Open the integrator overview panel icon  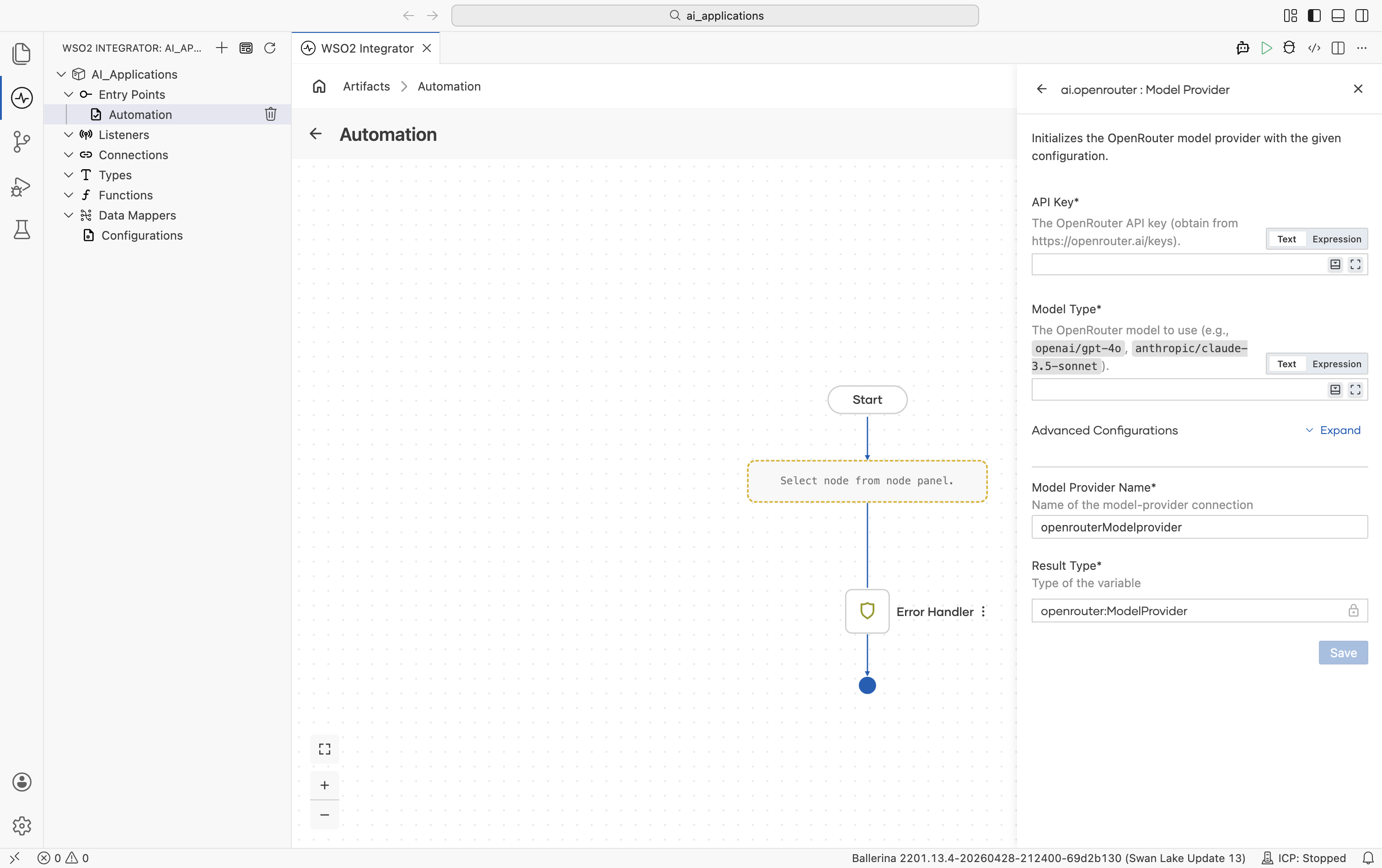coord(246,48)
